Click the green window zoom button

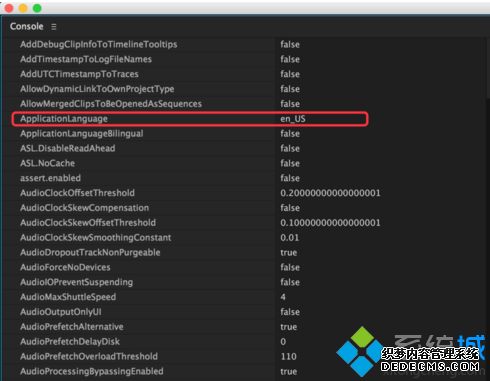[x=37, y=8]
